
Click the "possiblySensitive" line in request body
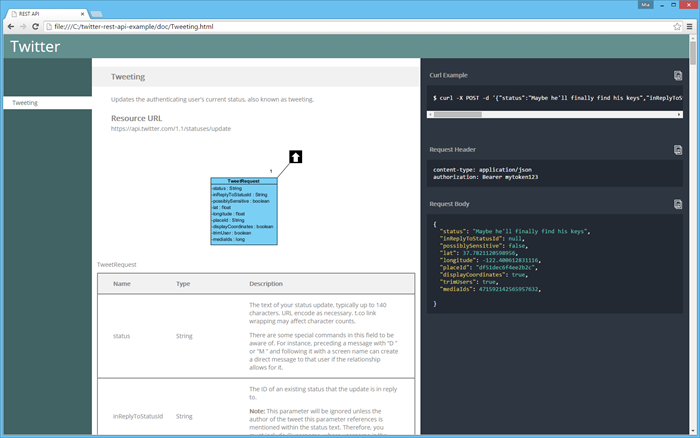click(x=483, y=246)
